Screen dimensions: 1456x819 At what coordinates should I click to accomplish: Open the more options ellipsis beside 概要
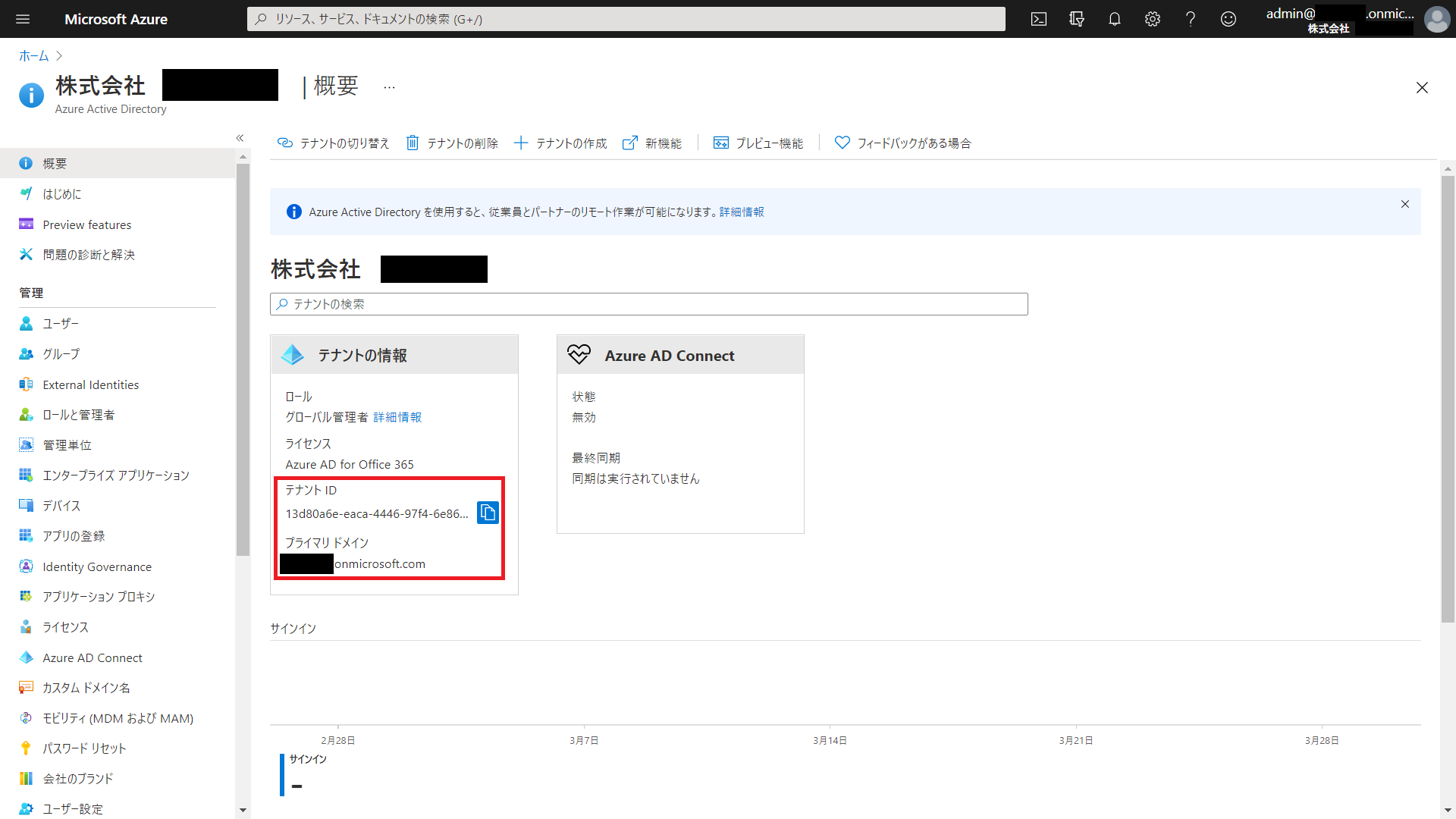389,87
